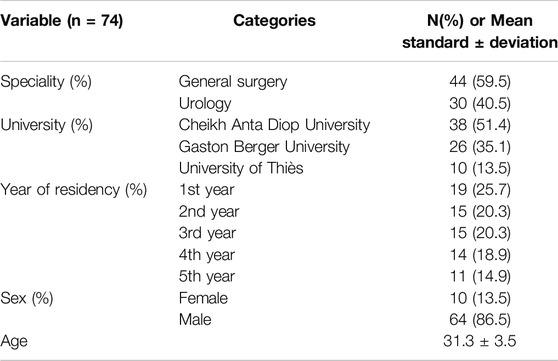This screenshot has height=361, width=558.
Task: Click the 'Female' category cell
Action: tap(203, 298)
